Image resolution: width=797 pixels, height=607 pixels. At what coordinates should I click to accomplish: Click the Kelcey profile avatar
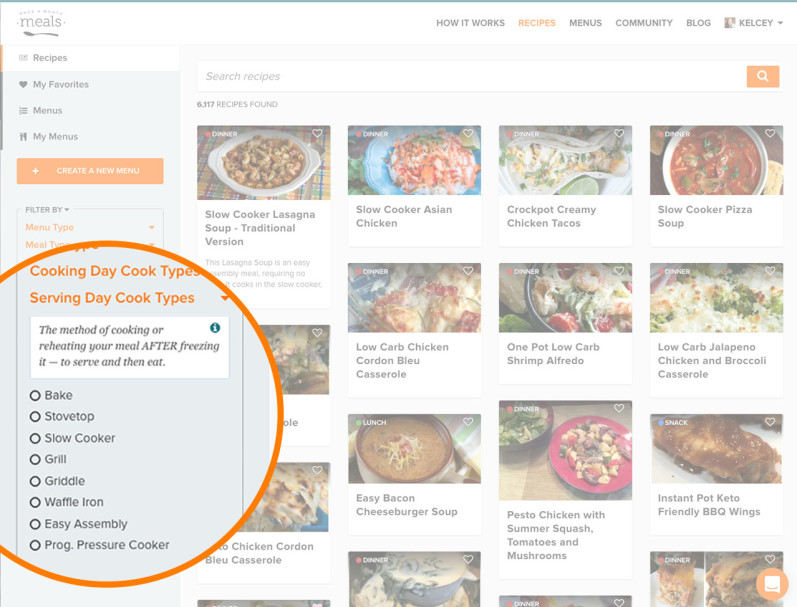point(729,23)
